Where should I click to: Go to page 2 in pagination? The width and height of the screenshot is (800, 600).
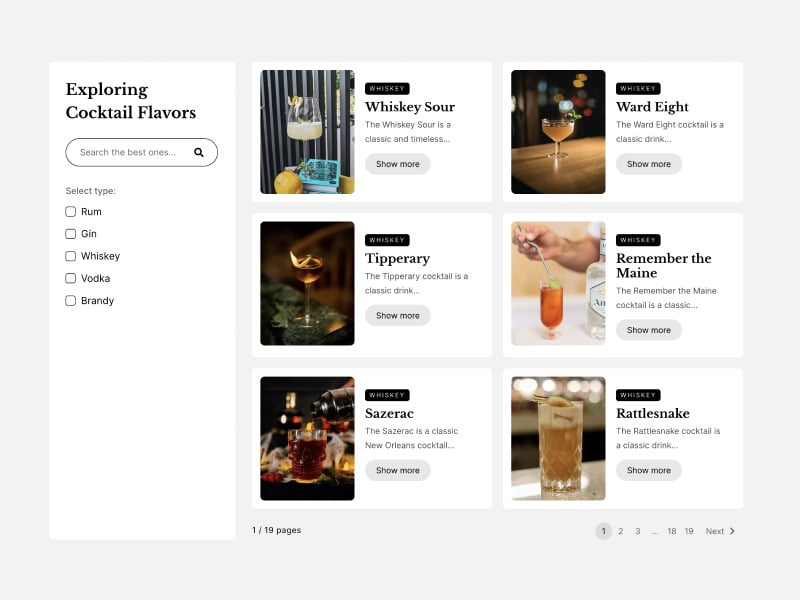click(x=620, y=531)
